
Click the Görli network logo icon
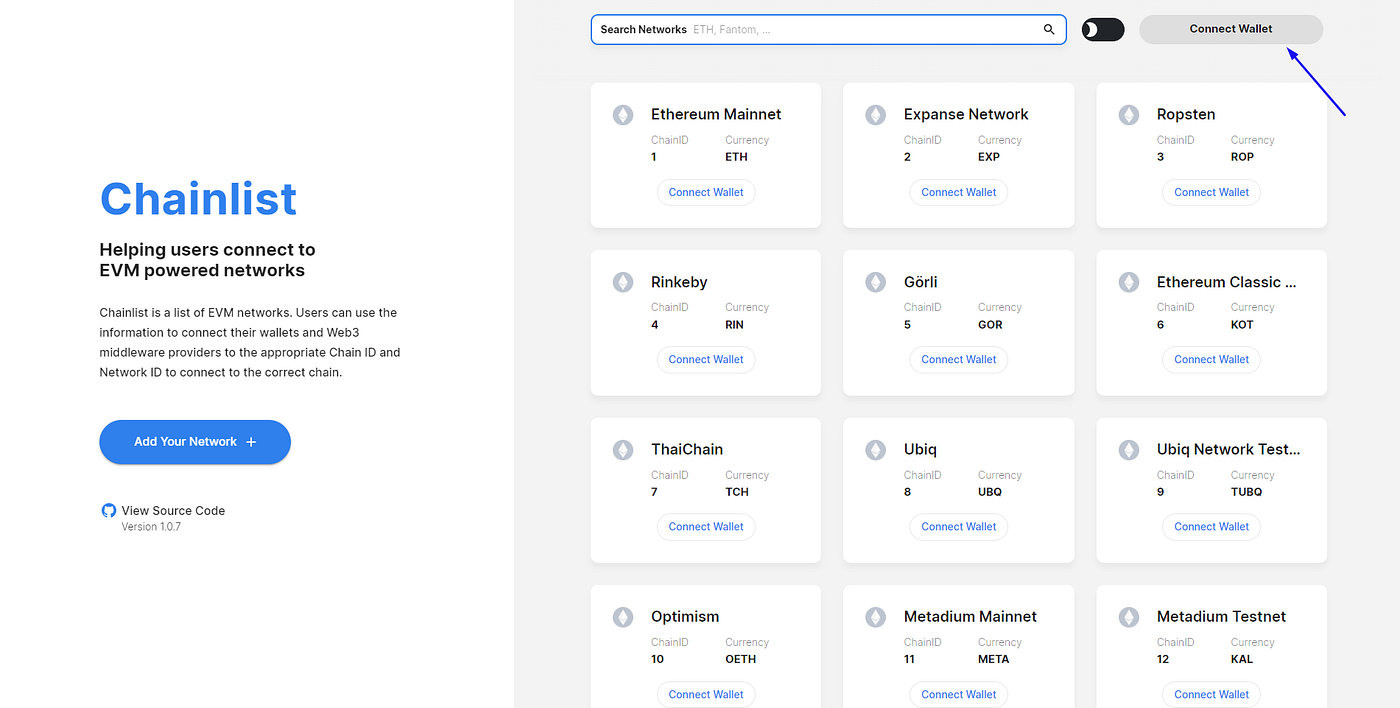[x=876, y=282]
